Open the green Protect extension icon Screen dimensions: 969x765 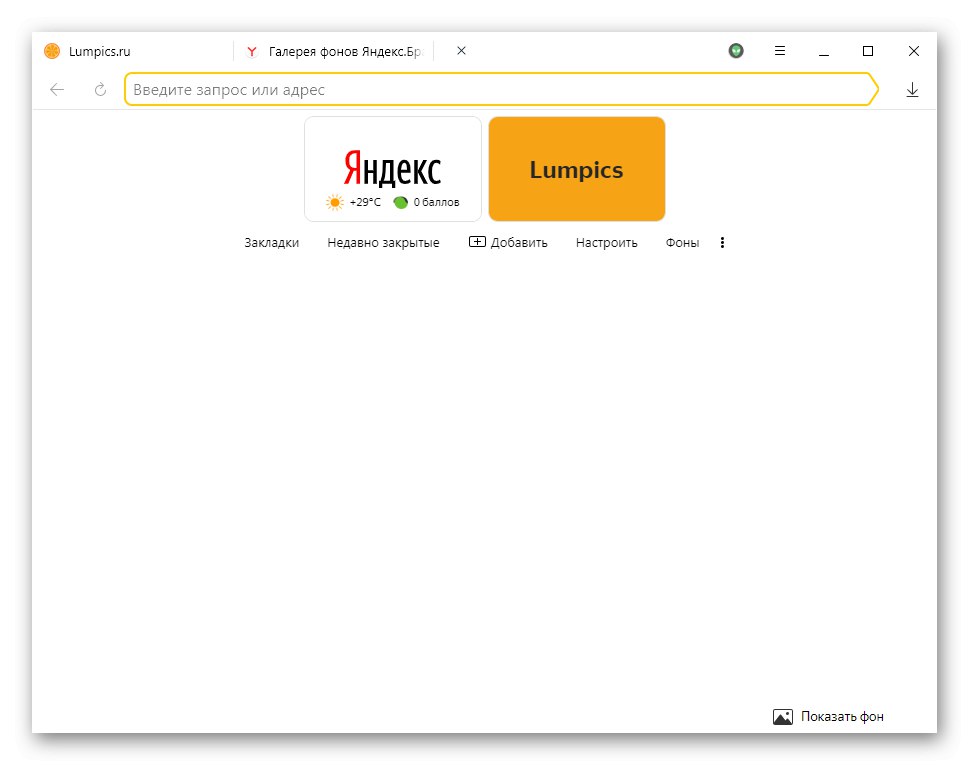coord(735,51)
